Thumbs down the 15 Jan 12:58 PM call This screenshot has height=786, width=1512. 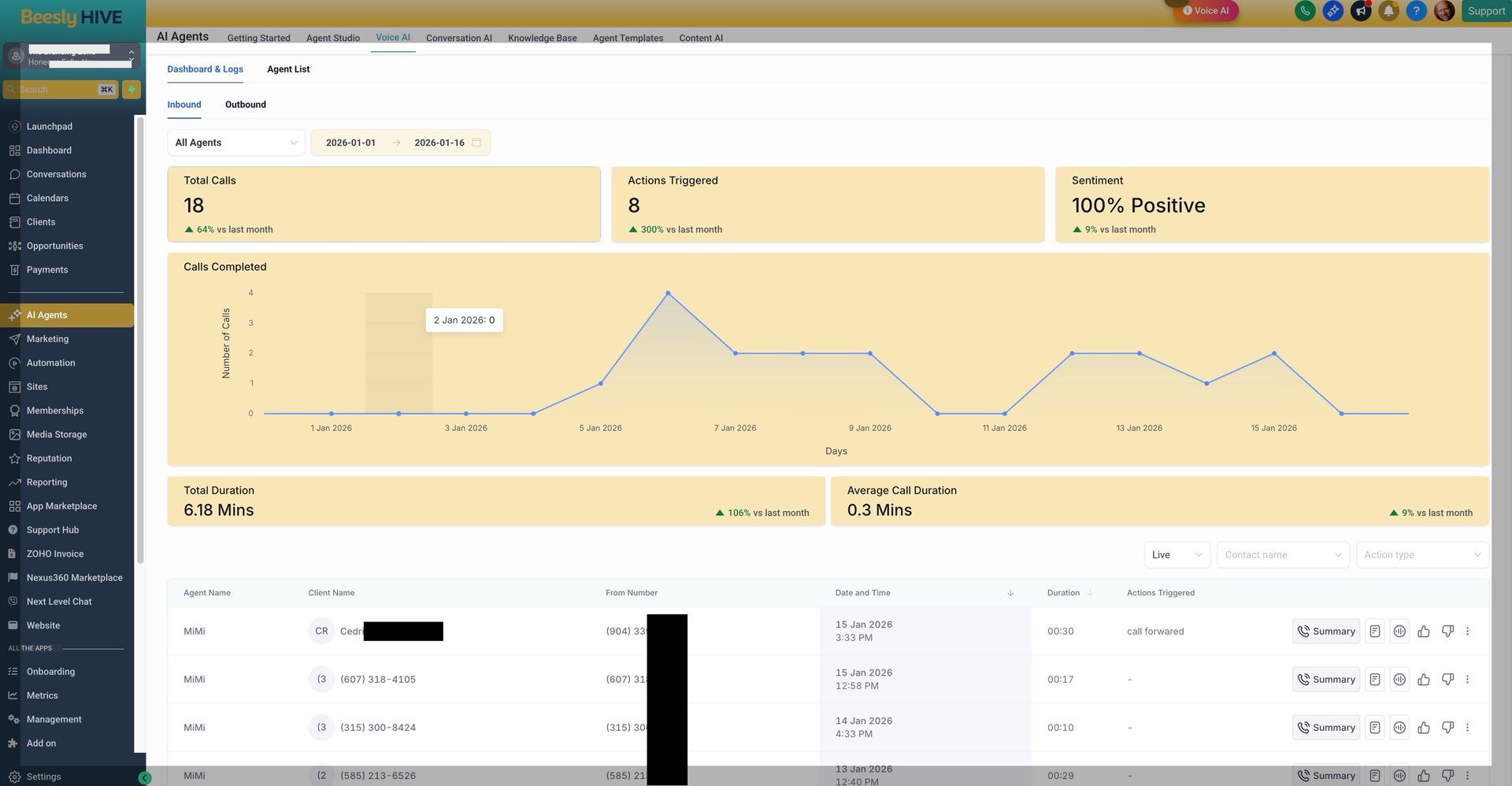[1447, 680]
